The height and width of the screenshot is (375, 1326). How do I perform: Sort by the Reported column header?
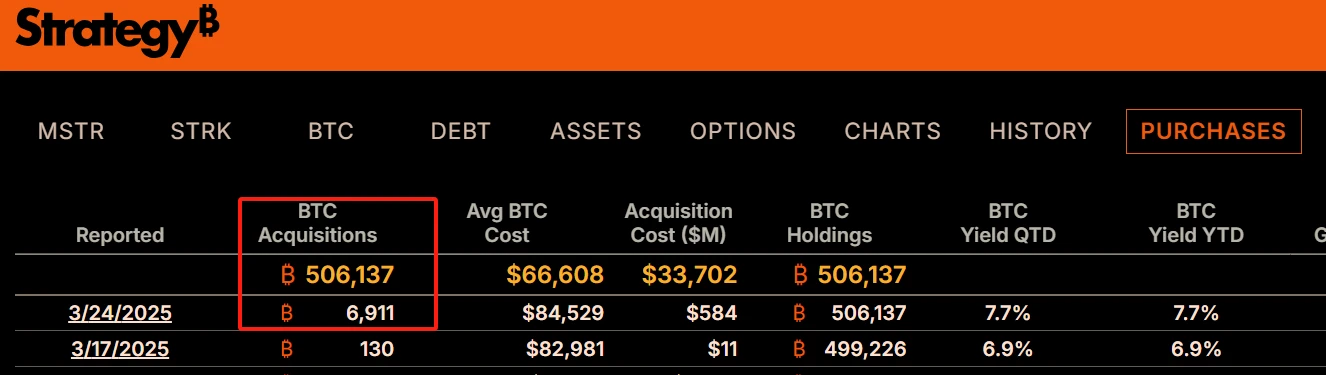pyautogui.click(x=120, y=236)
